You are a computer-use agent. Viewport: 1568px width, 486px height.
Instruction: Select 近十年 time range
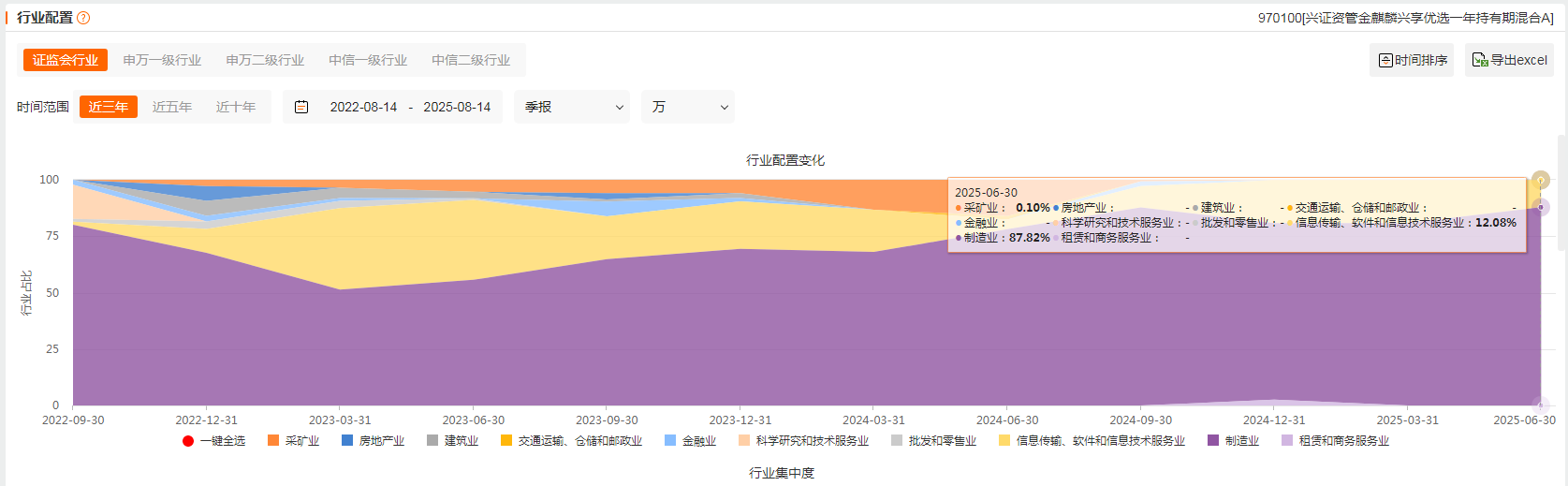[x=236, y=107]
